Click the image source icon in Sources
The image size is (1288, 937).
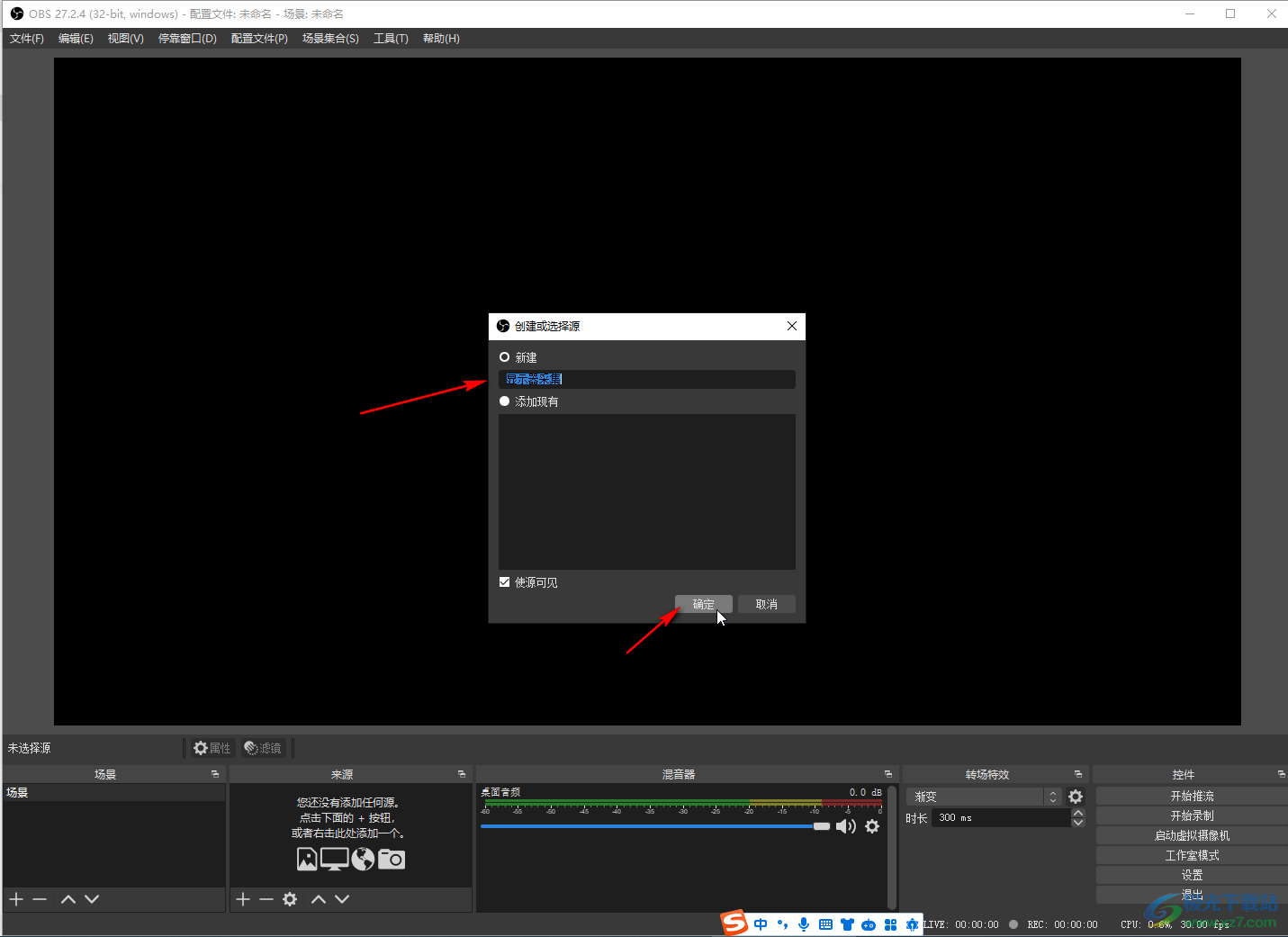(x=307, y=860)
